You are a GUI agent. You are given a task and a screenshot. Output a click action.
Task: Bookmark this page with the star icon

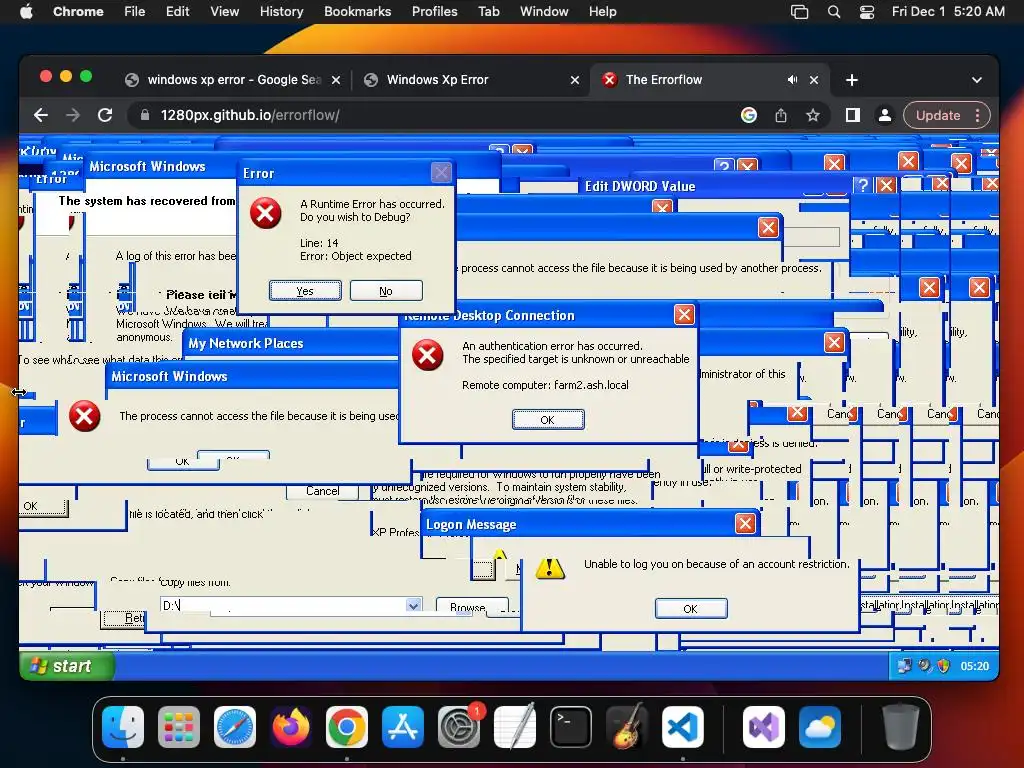tap(813, 116)
